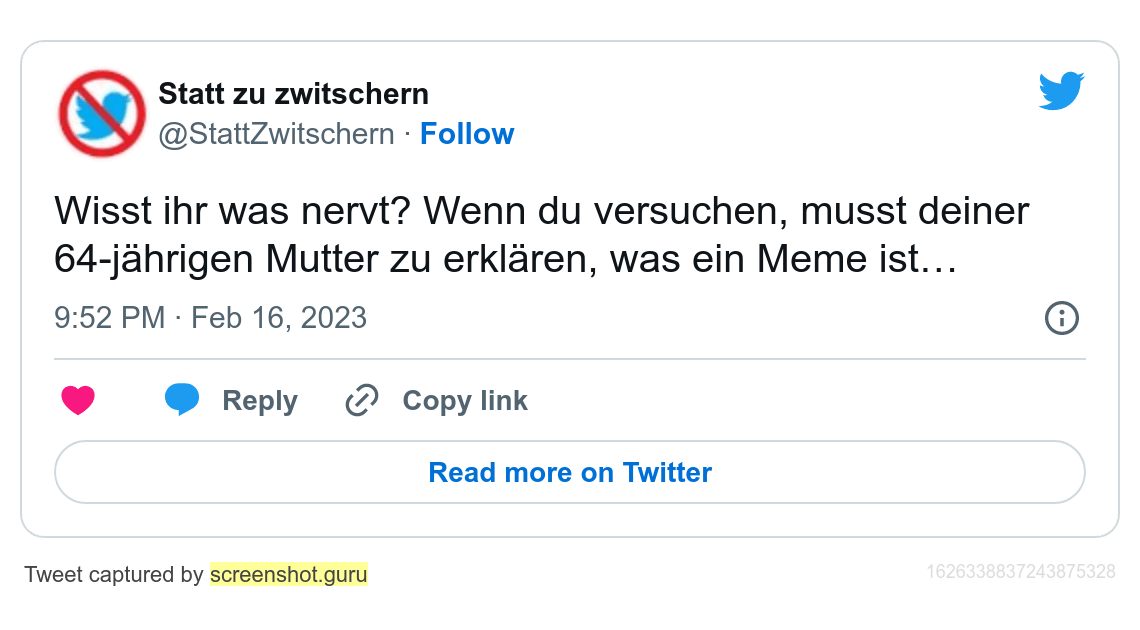Visit the highlighted screenshot.guru link
Image resolution: width=1140 pixels, height=630 pixels.
click(289, 575)
